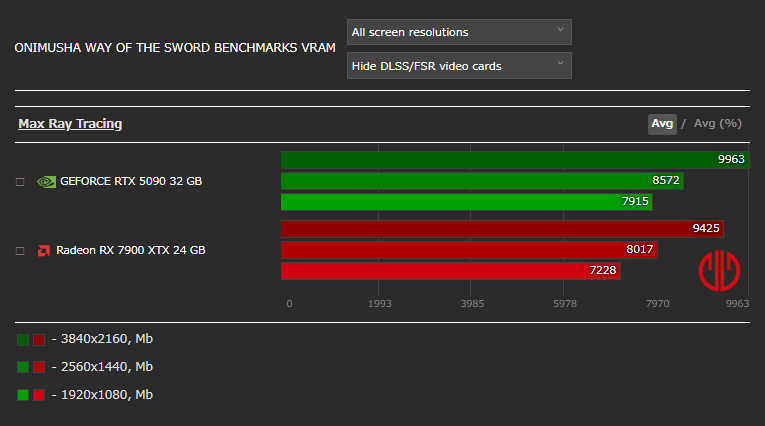
Task: Open the Hide DLSS/FSR video cards dropdown
Action: (459, 66)
